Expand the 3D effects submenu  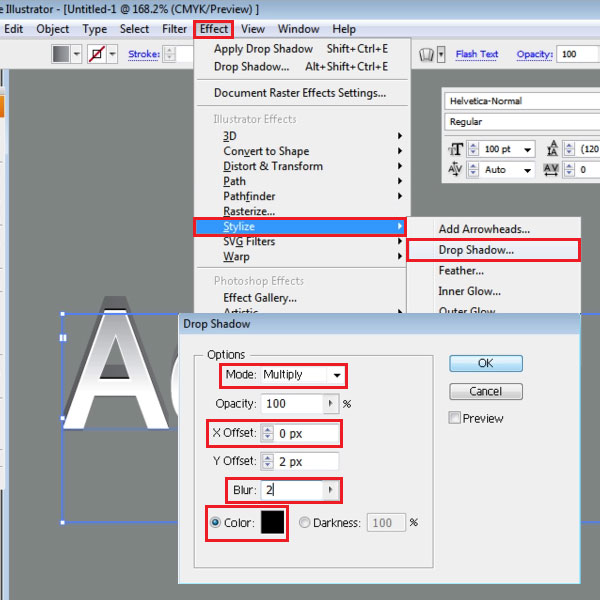[302, 136]
